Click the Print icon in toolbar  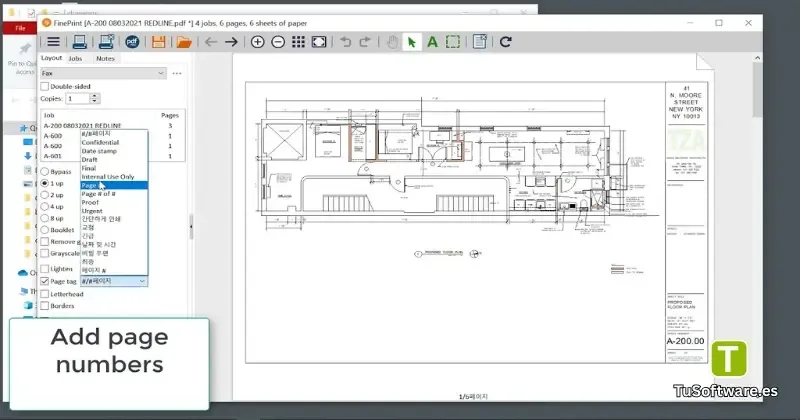(x=79, y=42)
